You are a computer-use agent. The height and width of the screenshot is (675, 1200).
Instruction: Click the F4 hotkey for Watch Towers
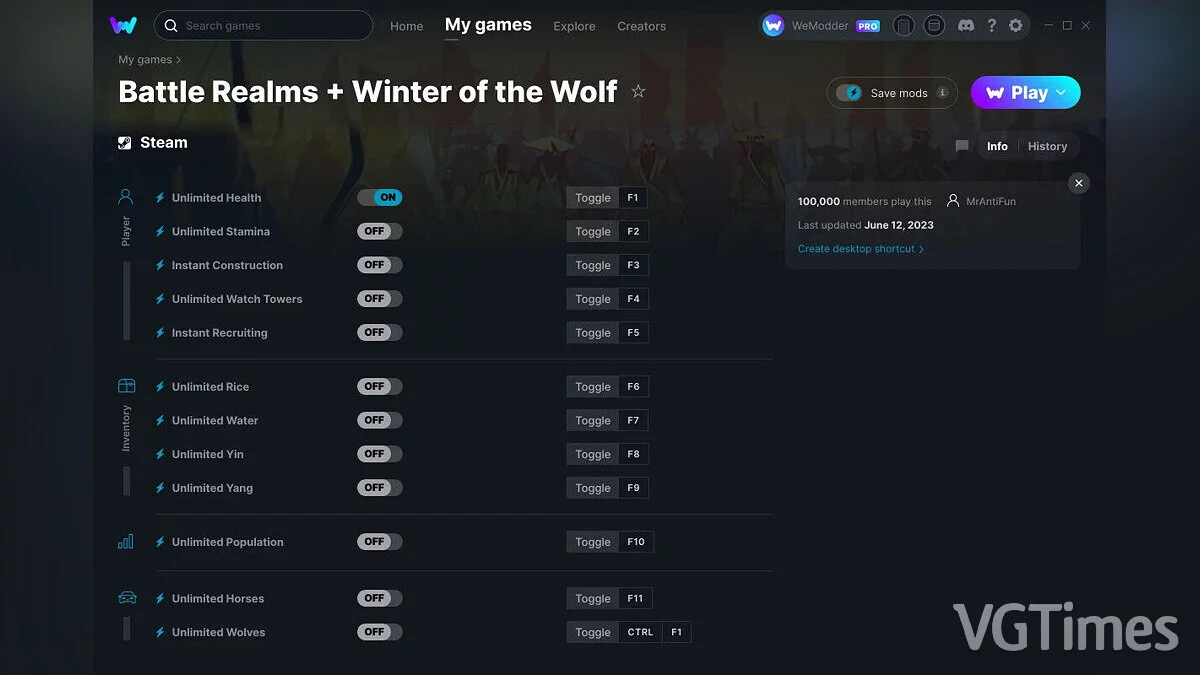pos(633,299)
